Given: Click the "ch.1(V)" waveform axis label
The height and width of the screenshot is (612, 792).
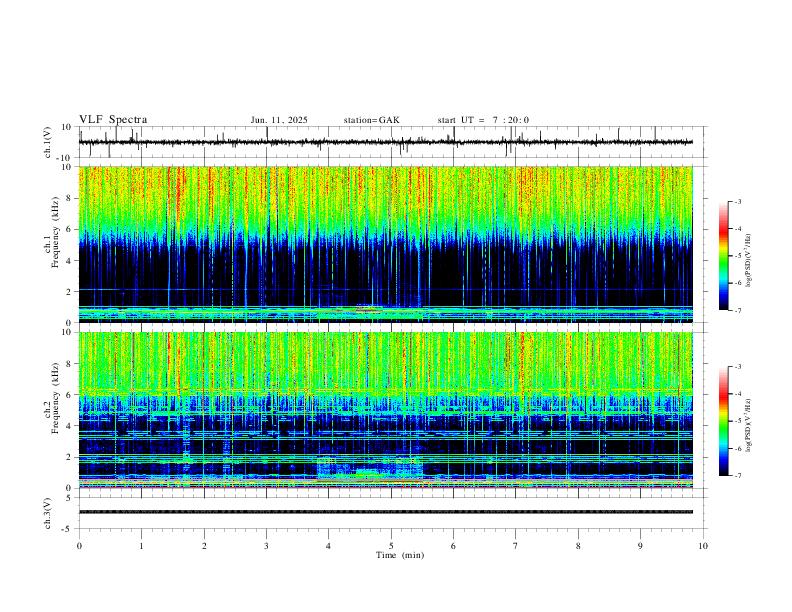Looking at the screenshot, I should (48, 142).
